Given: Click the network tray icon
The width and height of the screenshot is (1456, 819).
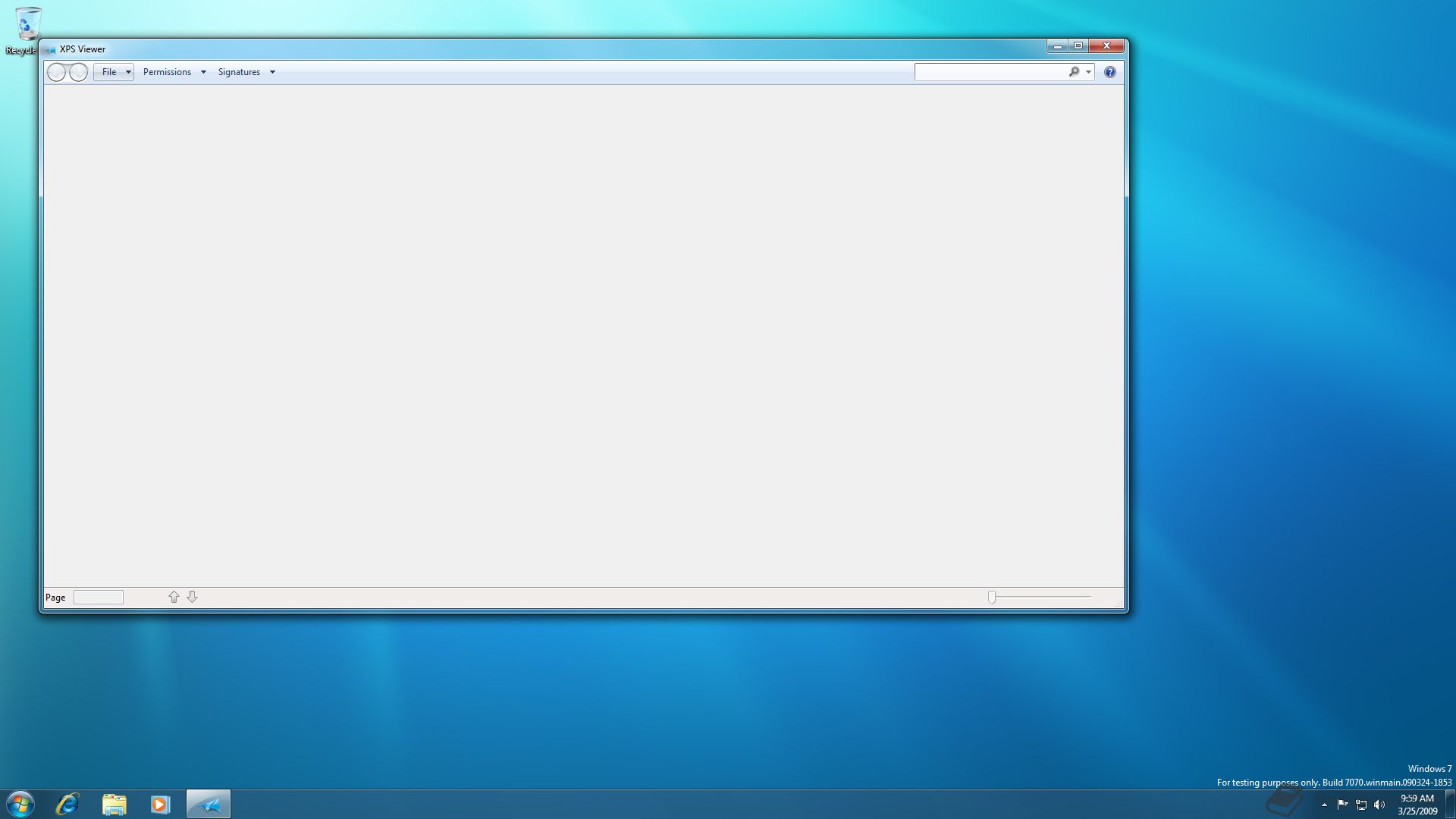Looking at the screenshot, I should (x=1361, y=805).
